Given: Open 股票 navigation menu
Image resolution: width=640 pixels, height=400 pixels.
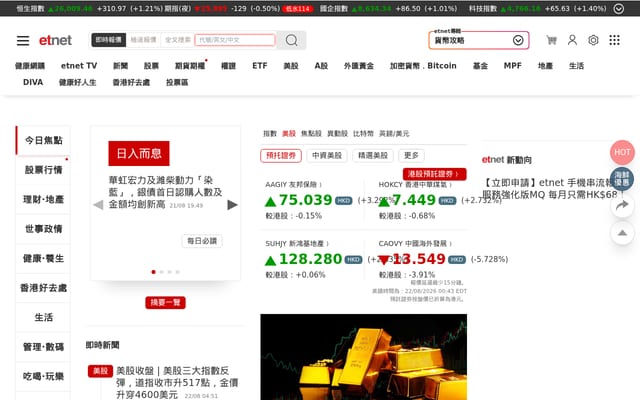Looking at the screenshot, I should coord(151,66).
